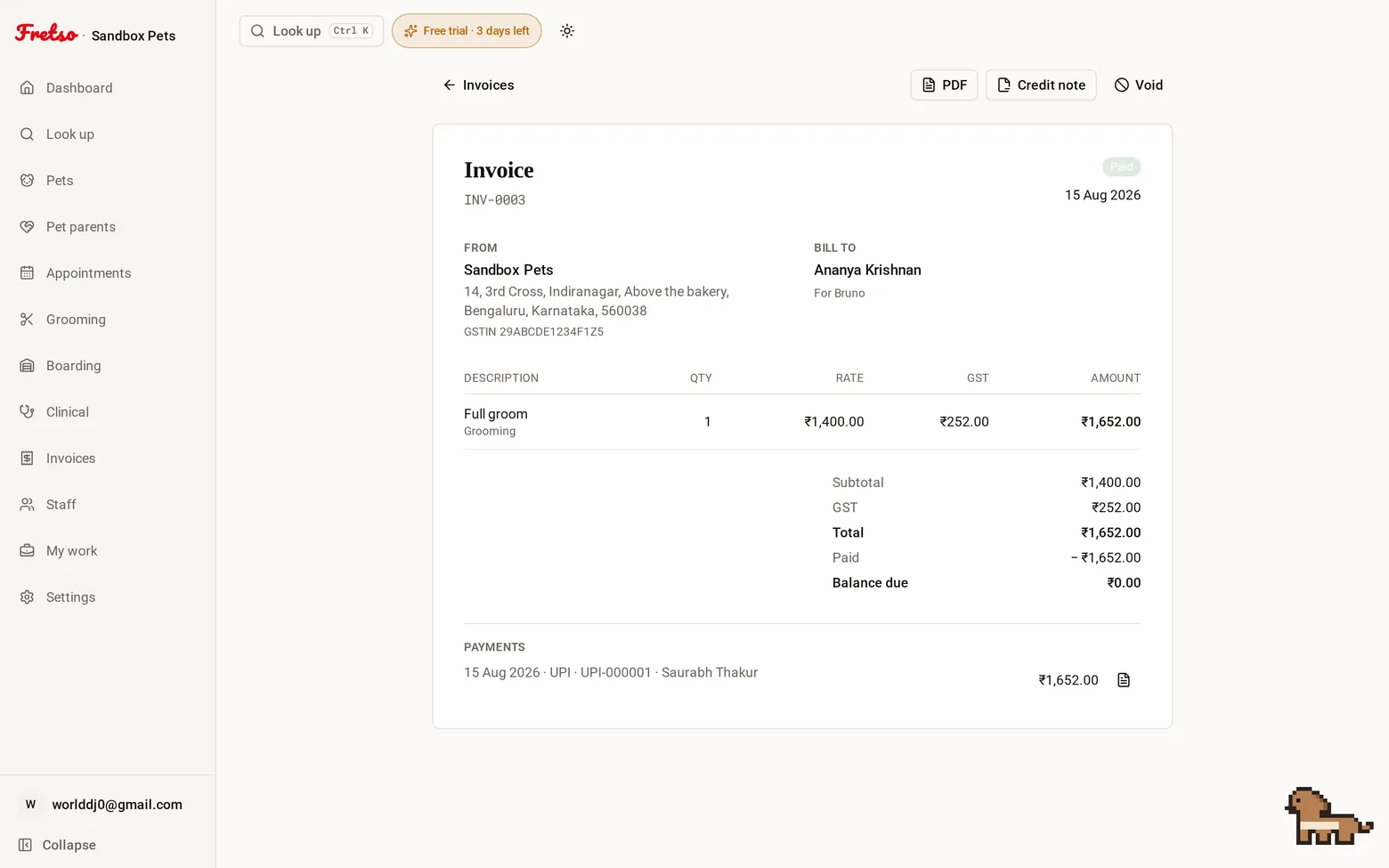
Task: Collapse the sidebar
Action: pos(57,845)
